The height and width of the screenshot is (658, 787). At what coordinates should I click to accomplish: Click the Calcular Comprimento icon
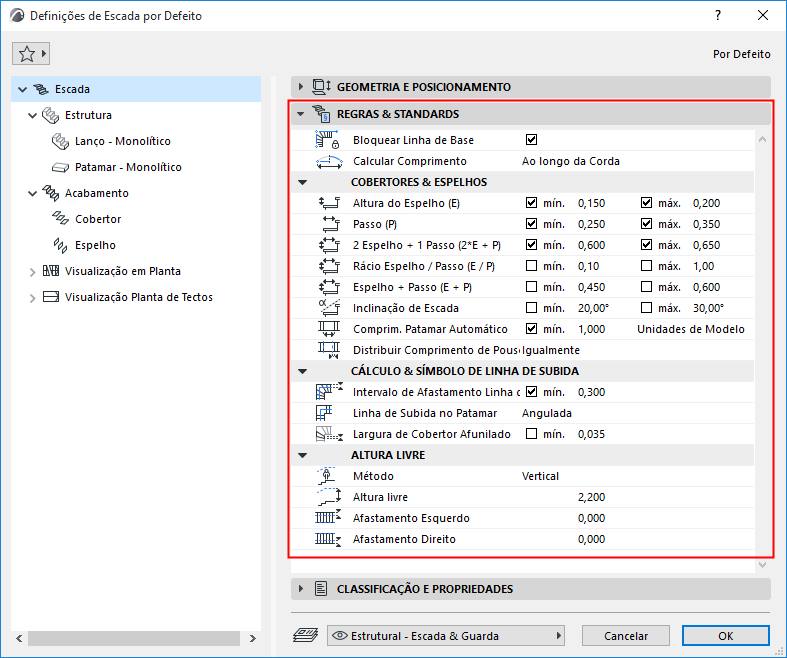pyautogui.click(x=329, y=161)
